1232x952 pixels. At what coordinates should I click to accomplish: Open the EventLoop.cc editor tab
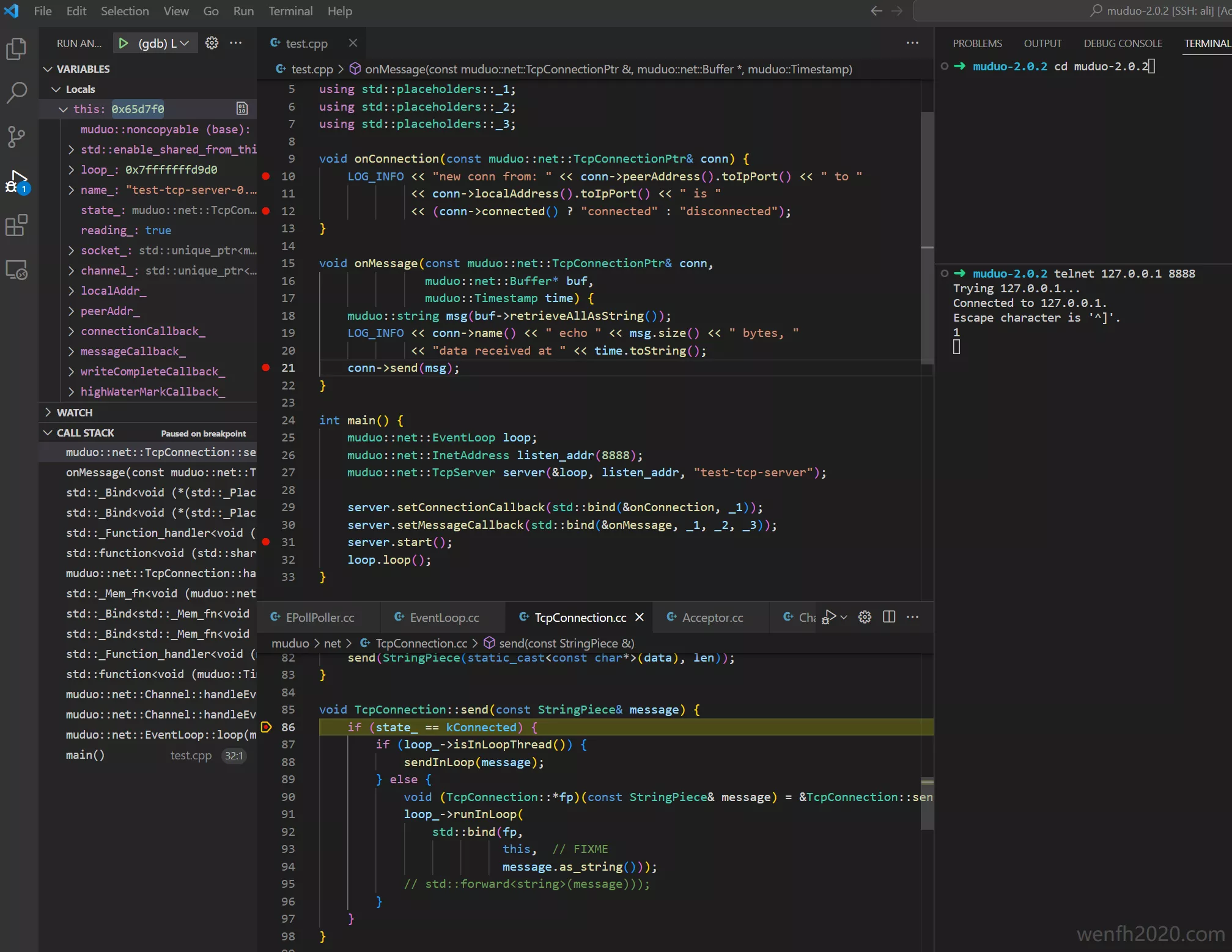pos(444,618)
